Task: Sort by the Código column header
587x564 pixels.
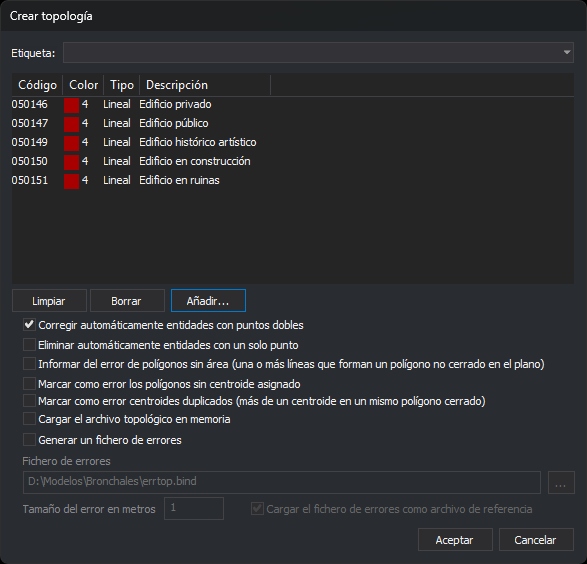Action: coord(37,85)
